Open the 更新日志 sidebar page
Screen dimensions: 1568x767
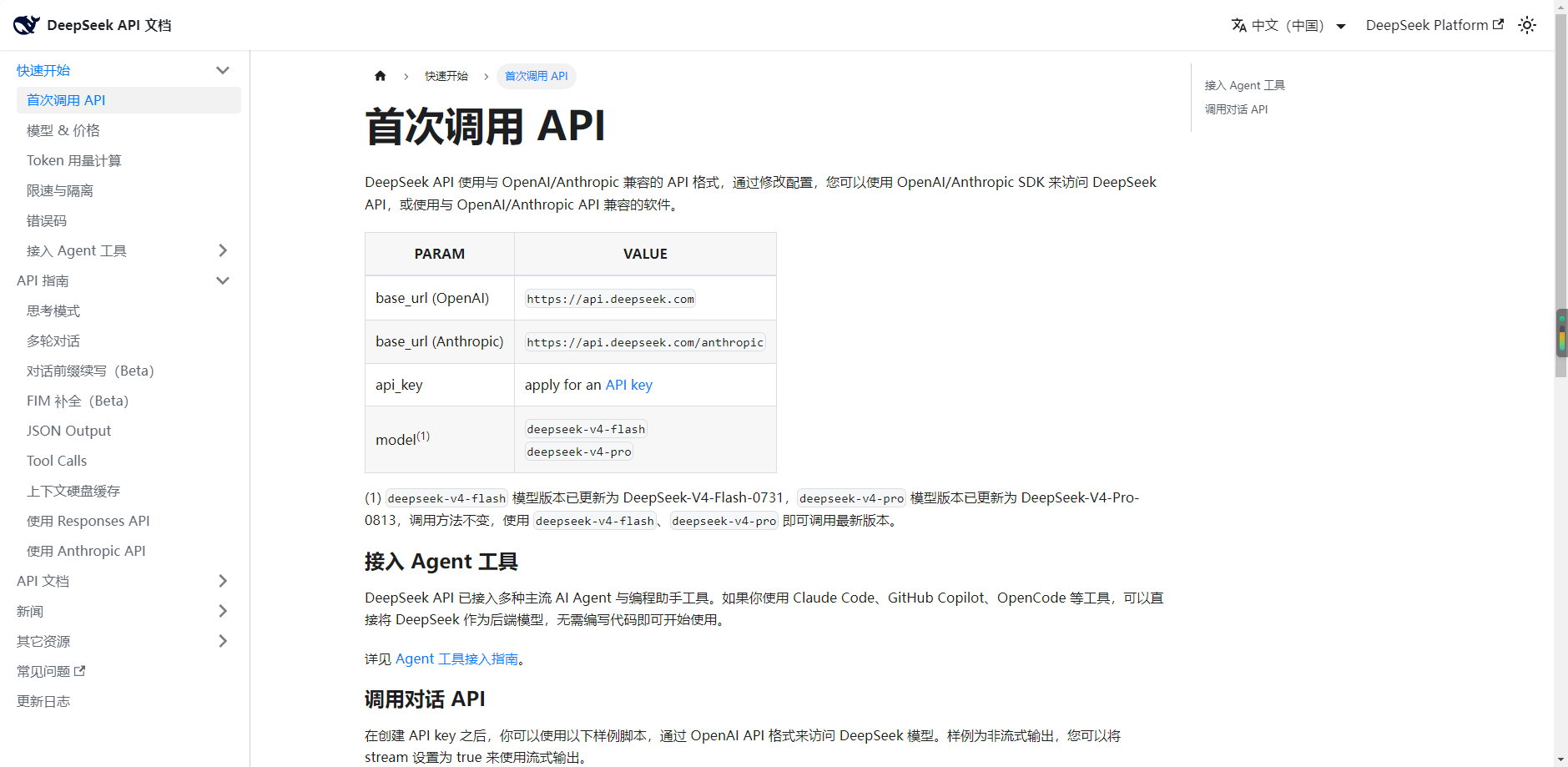tap(43, 701)
